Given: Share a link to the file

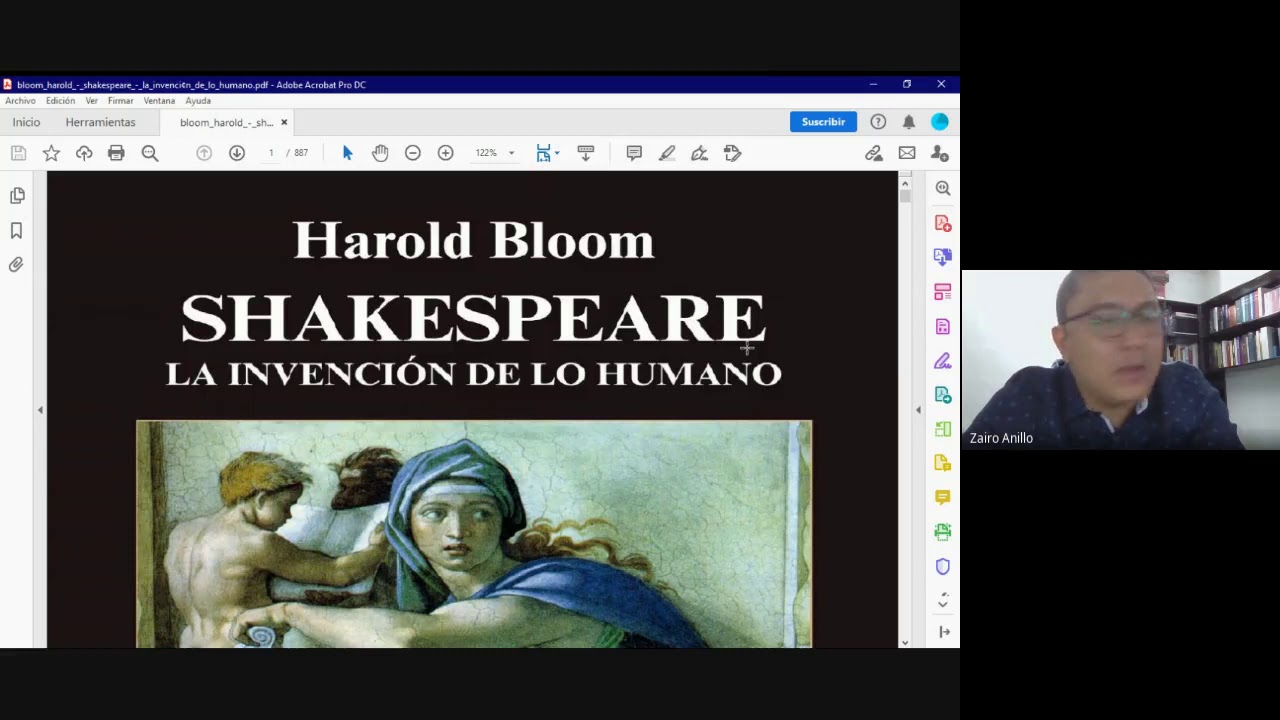Looking at the screenshot, I should click(874, 153).
